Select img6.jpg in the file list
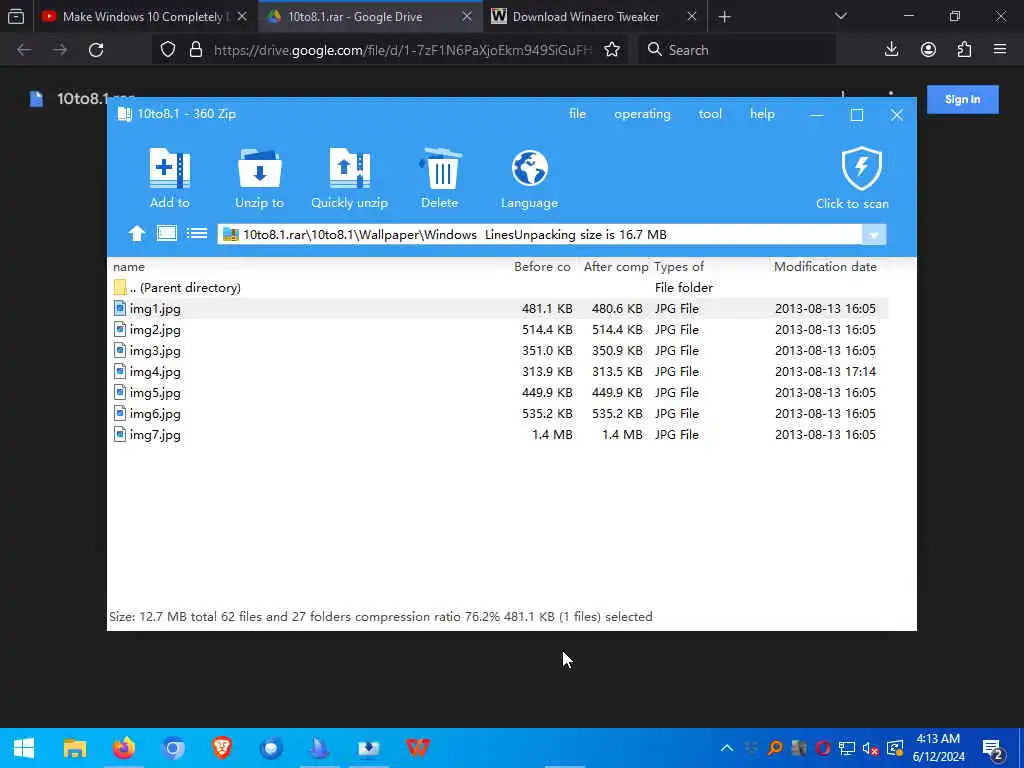 [498, 413]
